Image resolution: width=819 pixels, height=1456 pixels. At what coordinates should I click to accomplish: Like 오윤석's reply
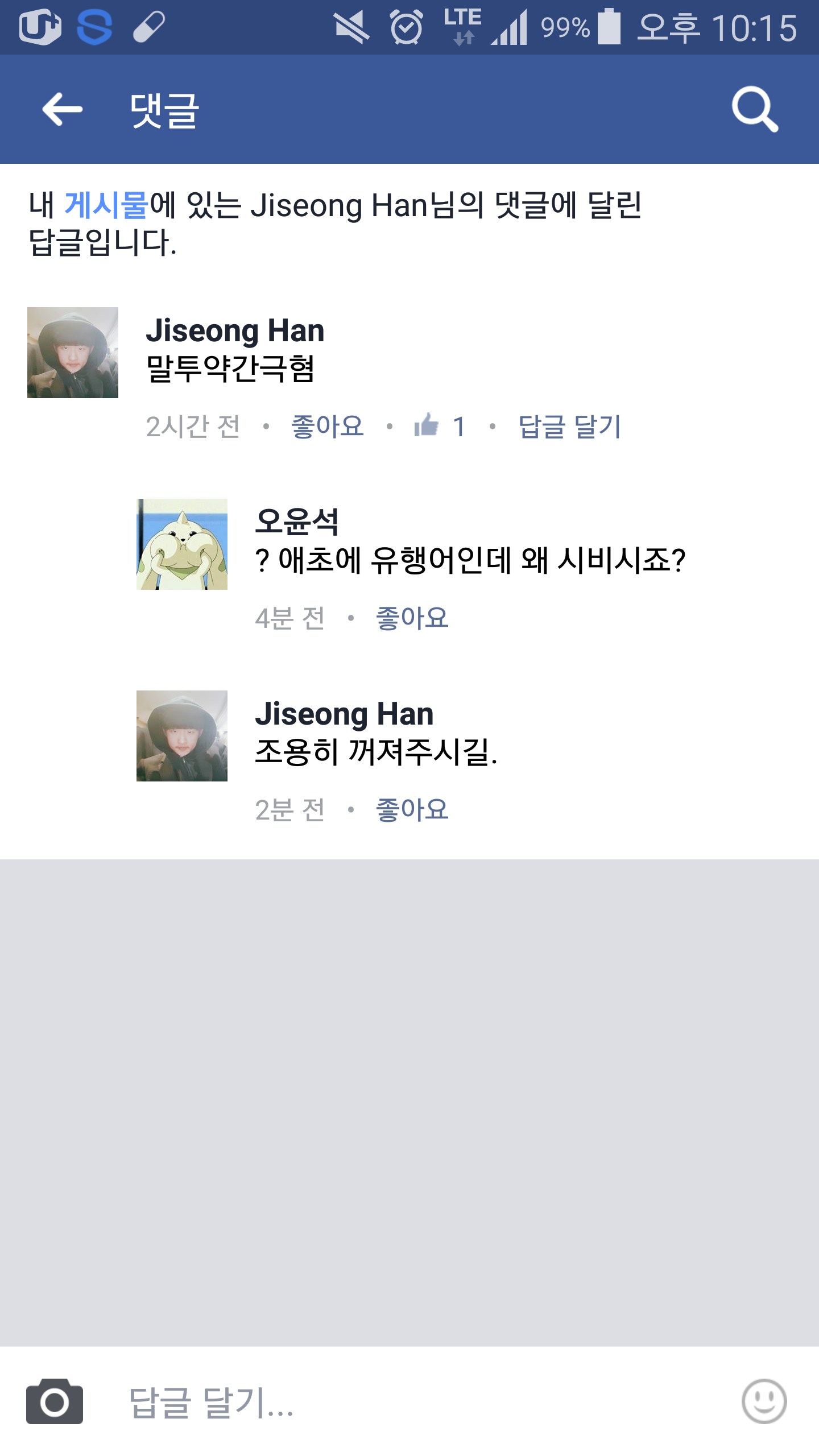[x=412, y=618]
